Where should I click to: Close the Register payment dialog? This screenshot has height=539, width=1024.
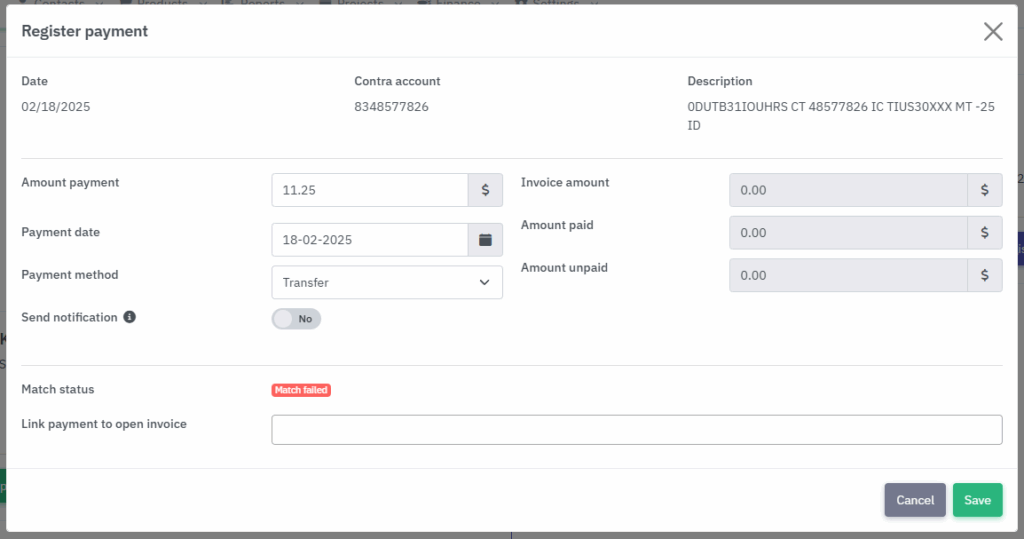point(992,32)
